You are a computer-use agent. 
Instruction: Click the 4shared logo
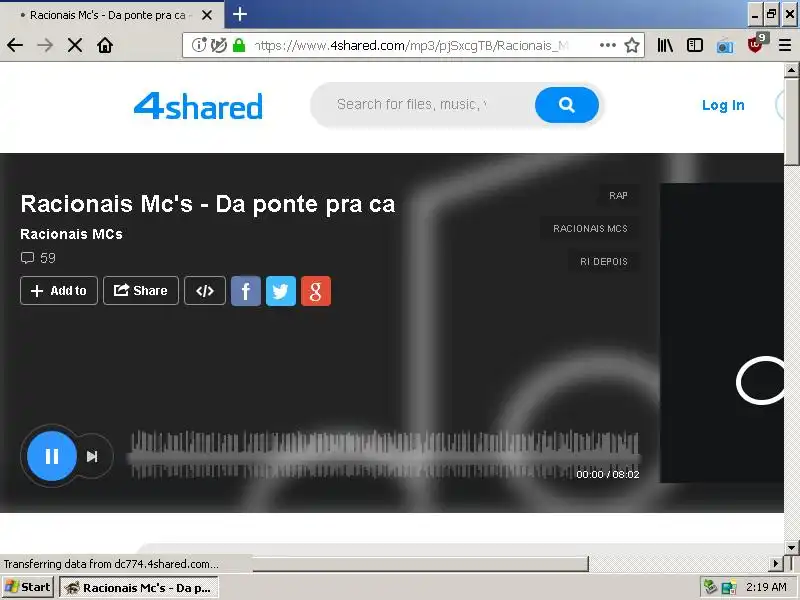(198, 106)
